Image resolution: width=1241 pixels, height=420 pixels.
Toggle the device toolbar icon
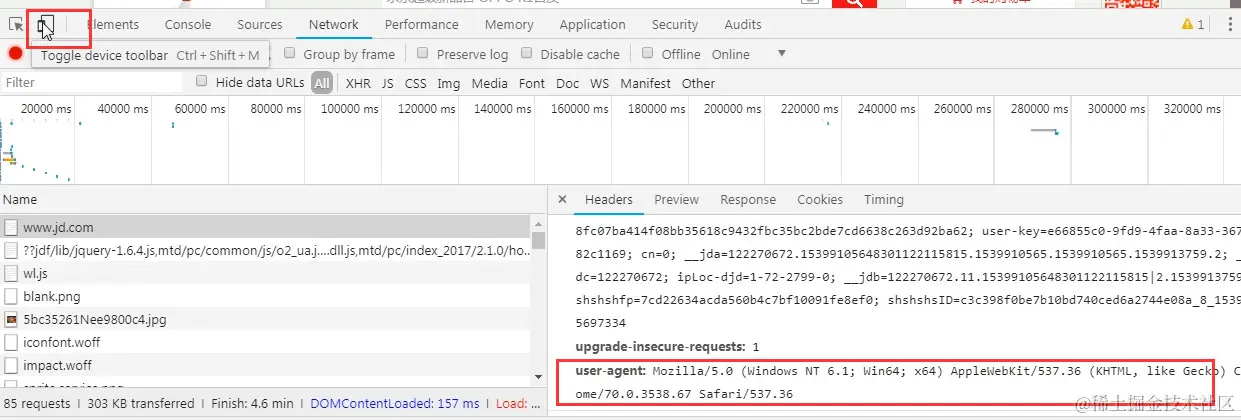click(x=46, y=24)
